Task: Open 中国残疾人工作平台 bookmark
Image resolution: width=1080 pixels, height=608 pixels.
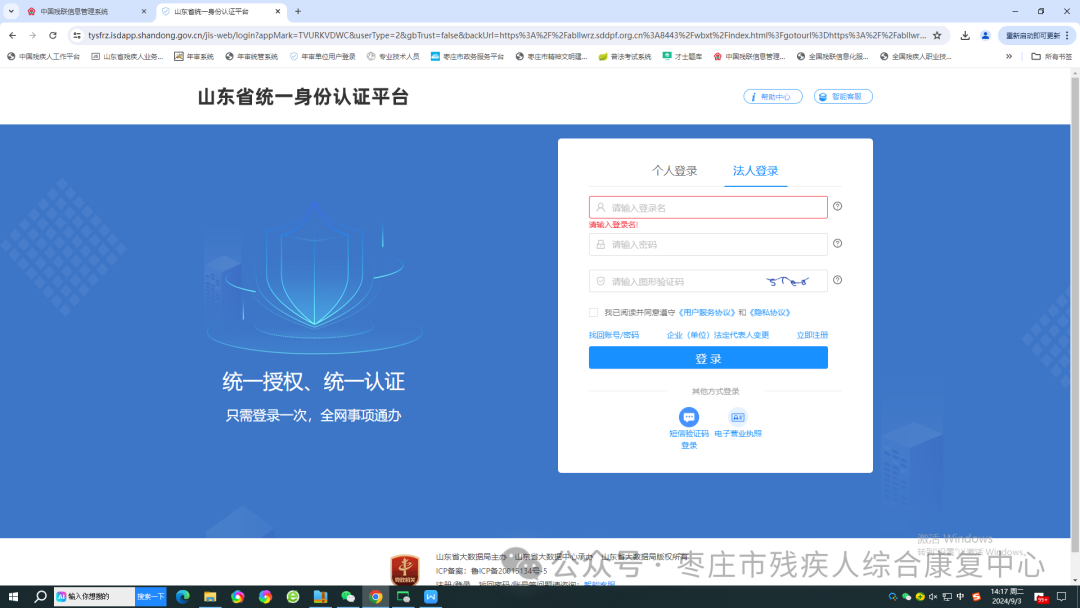Action: (x=43, y=56)
